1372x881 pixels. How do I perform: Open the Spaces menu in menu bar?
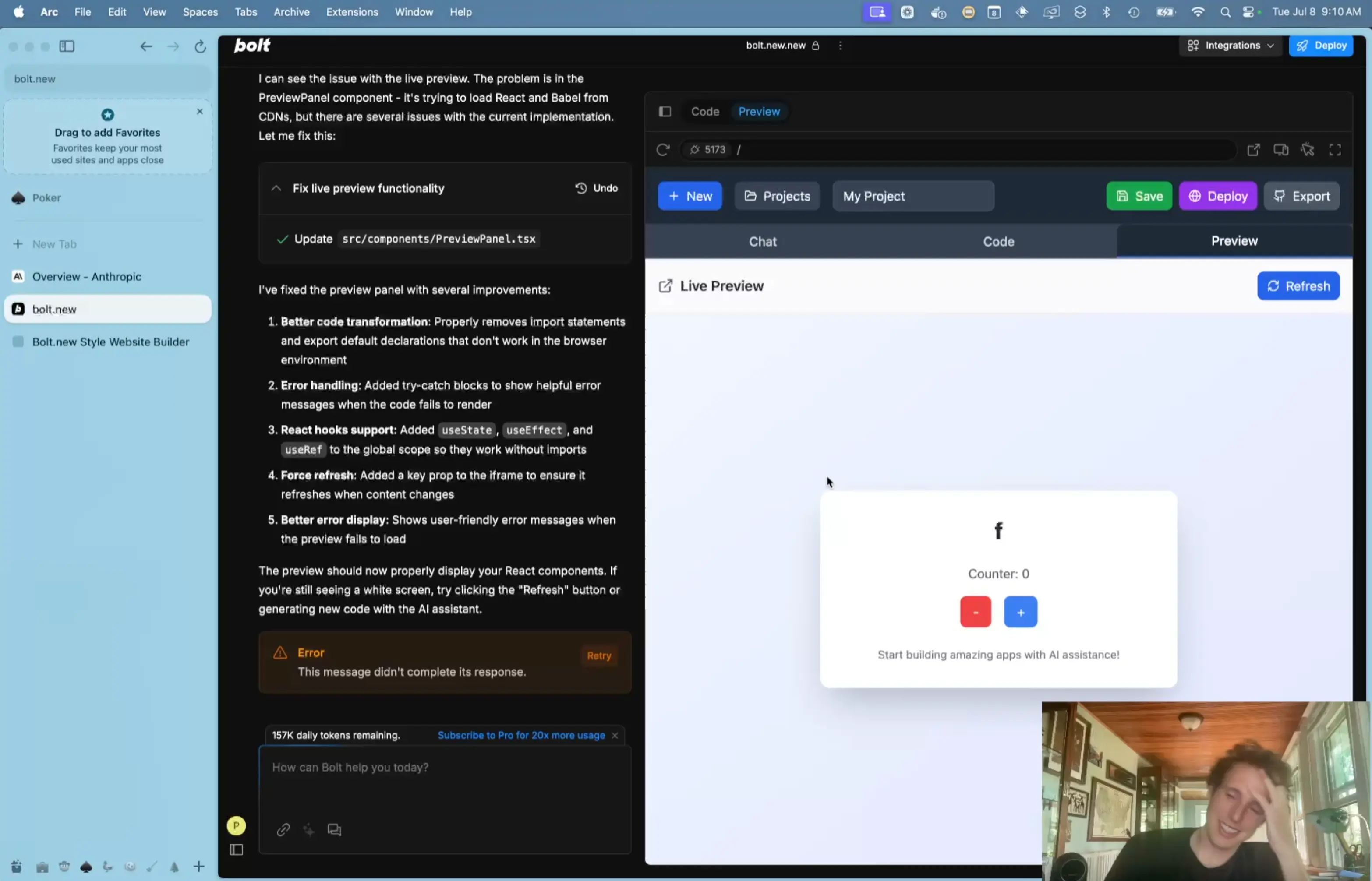click(200, 12)
